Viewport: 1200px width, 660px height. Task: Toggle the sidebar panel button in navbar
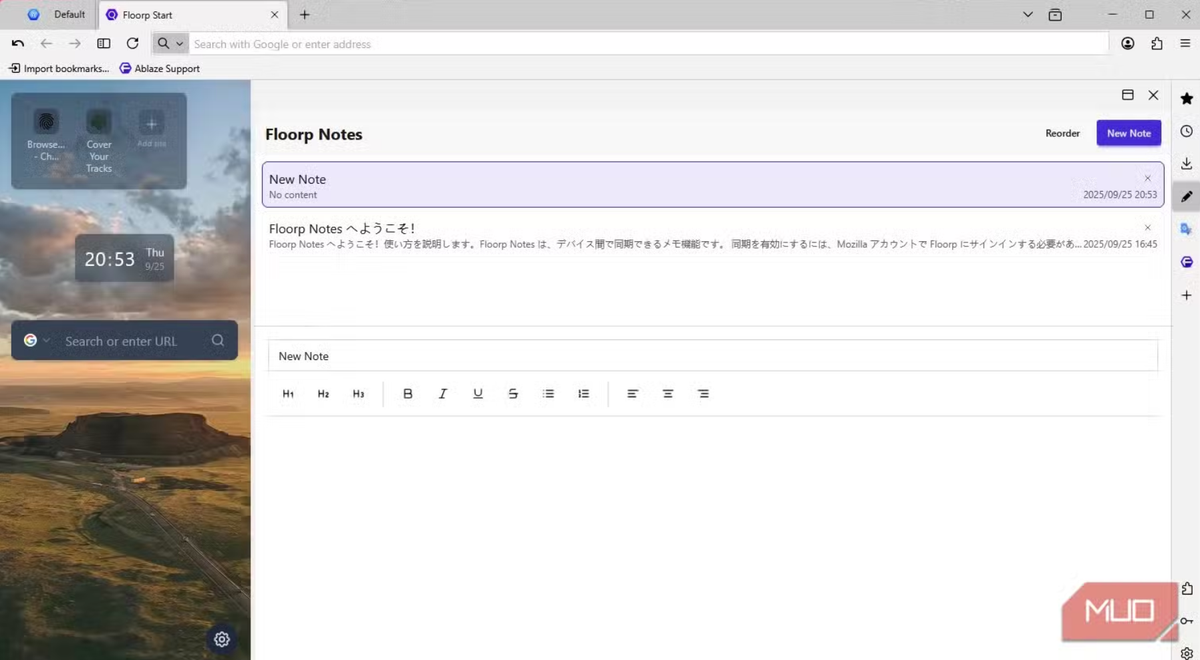(104, 44)
